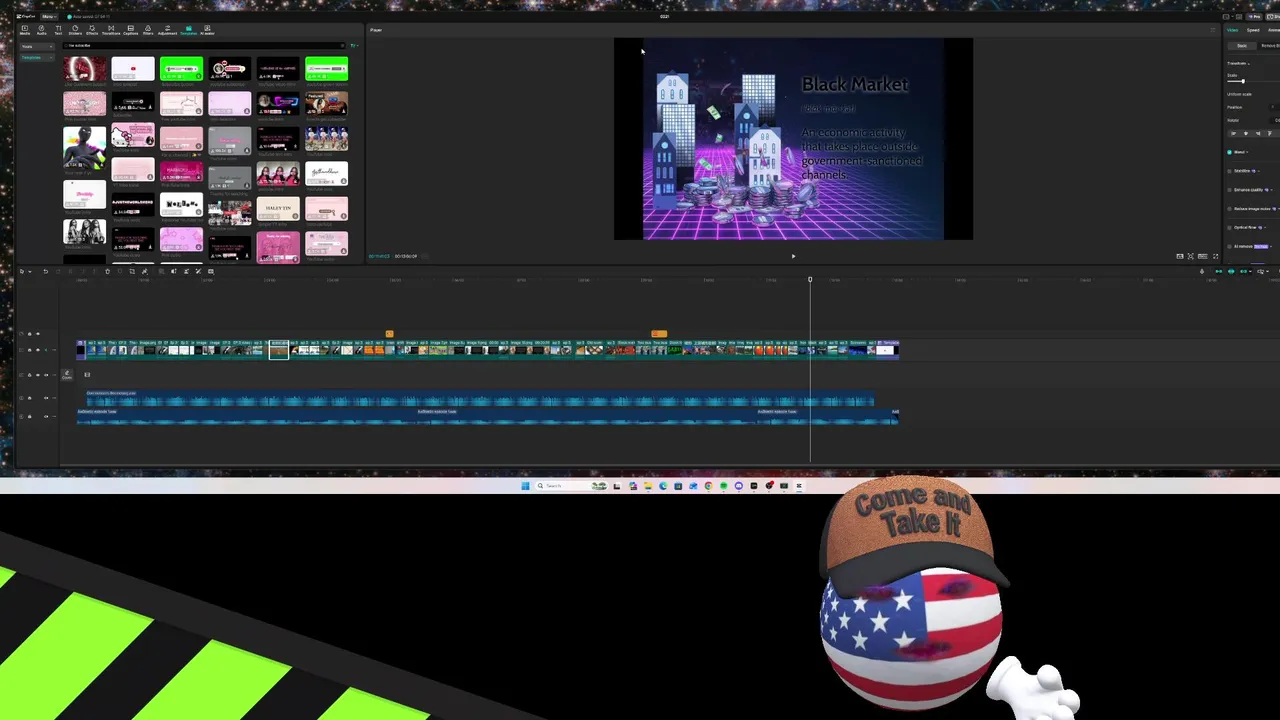Viewport: 1280px width, 720px height.
Task: Redo the last timeline edit
Action: pos(58,271)
